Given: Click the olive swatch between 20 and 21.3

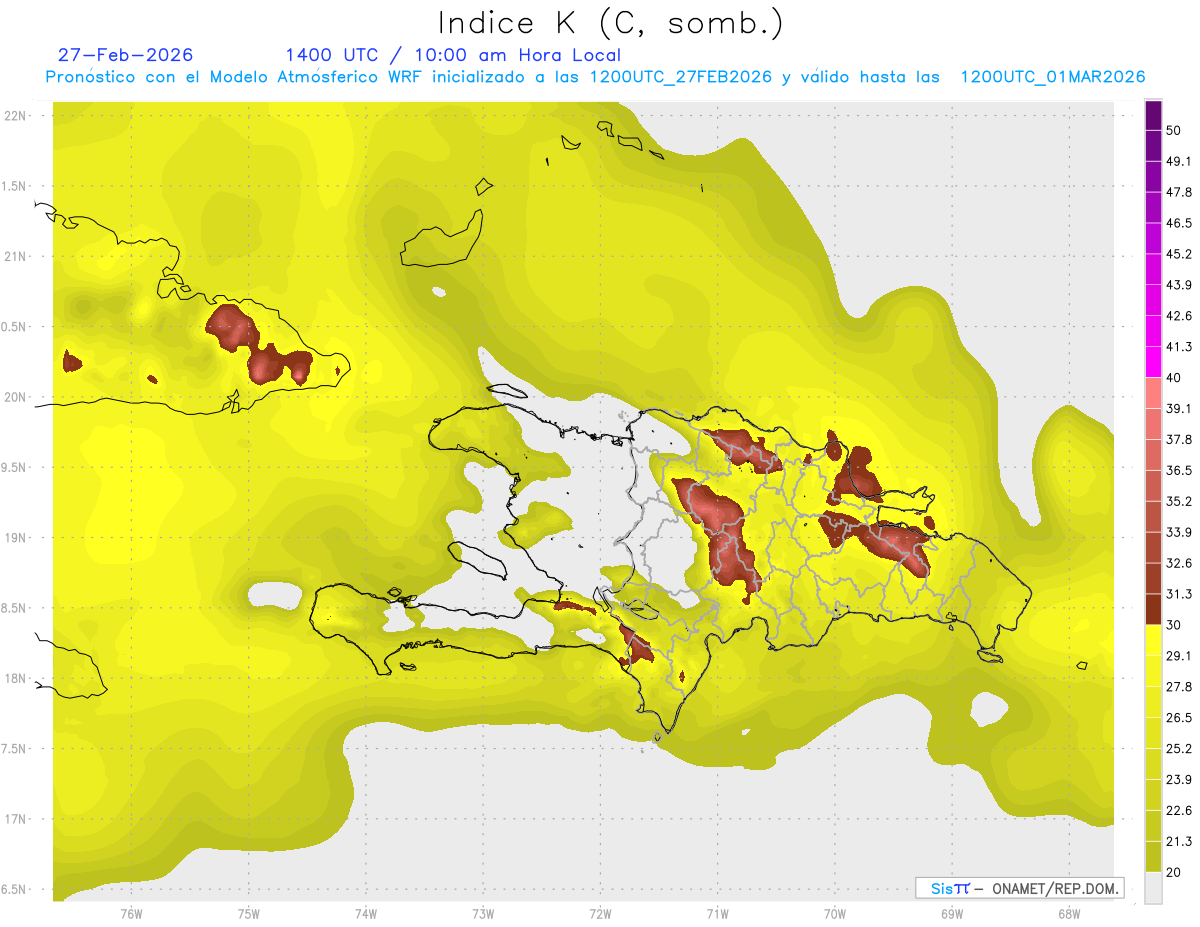Looking at the screenshot, I should coord(1153,856).
